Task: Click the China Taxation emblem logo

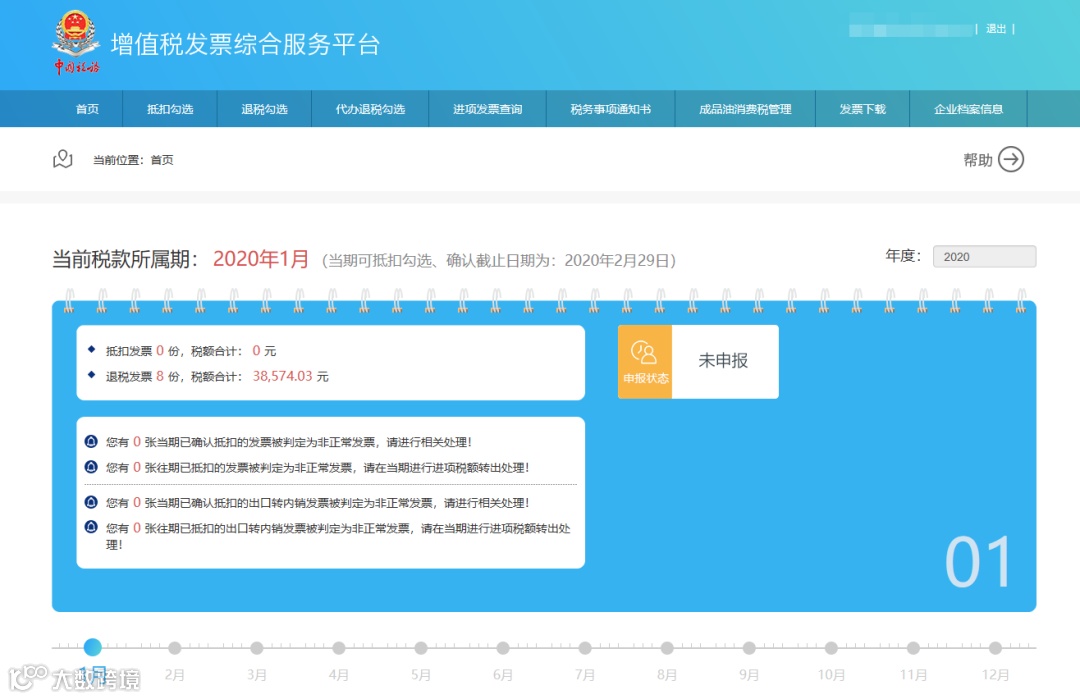Action: click(76, 41)
